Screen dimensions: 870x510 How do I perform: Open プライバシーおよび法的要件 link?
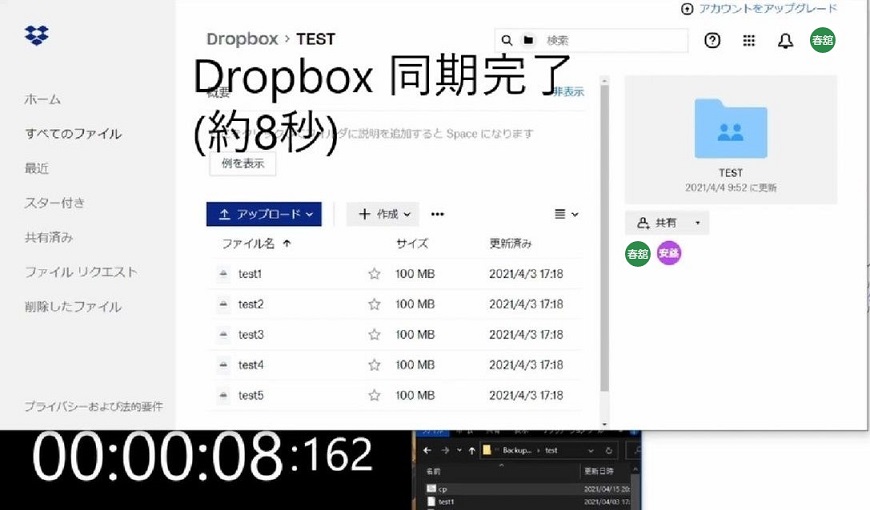pyautogui.click(x=94, y=407)
